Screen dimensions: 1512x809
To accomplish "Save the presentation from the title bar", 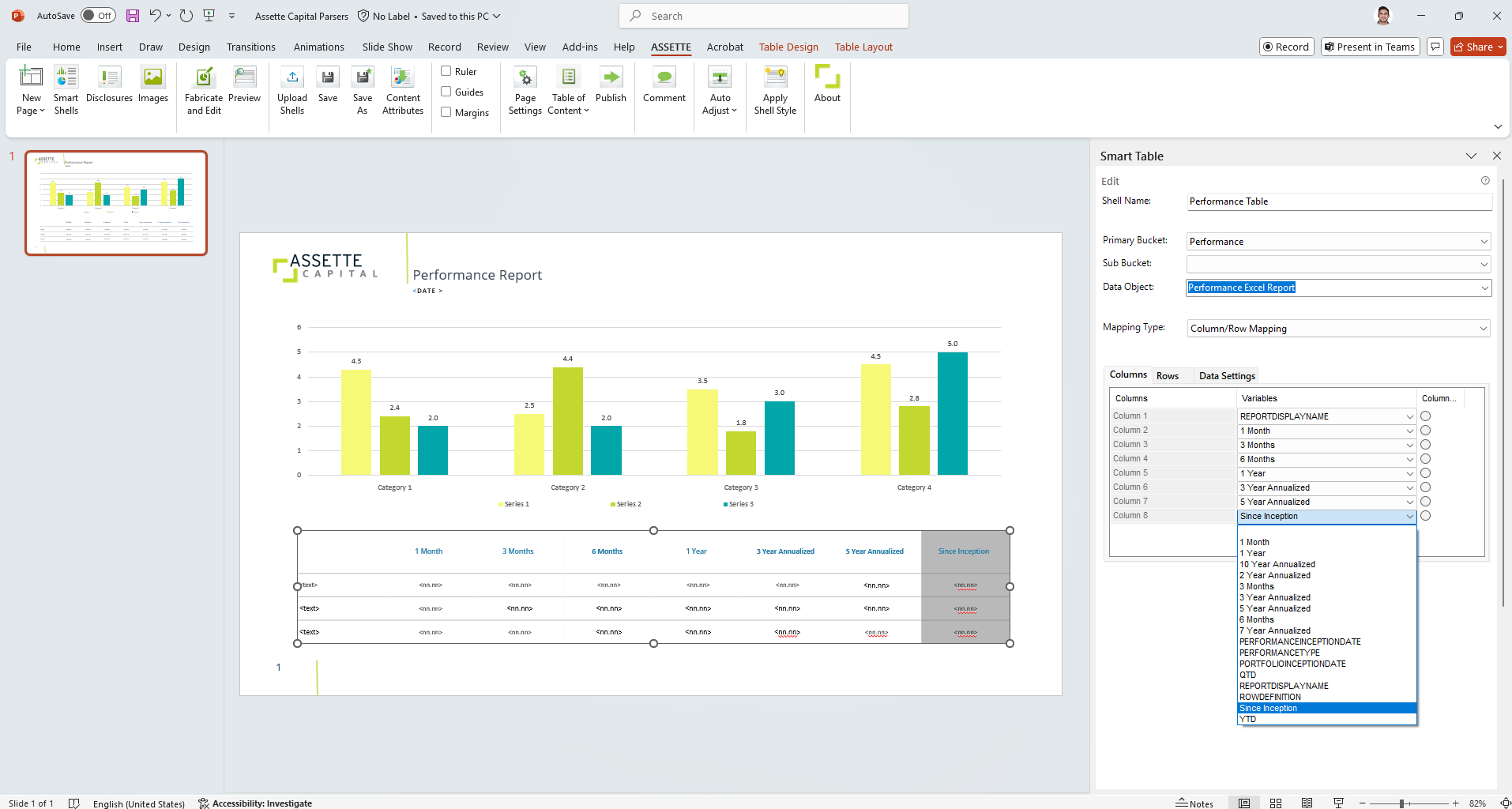I will 133,16.
